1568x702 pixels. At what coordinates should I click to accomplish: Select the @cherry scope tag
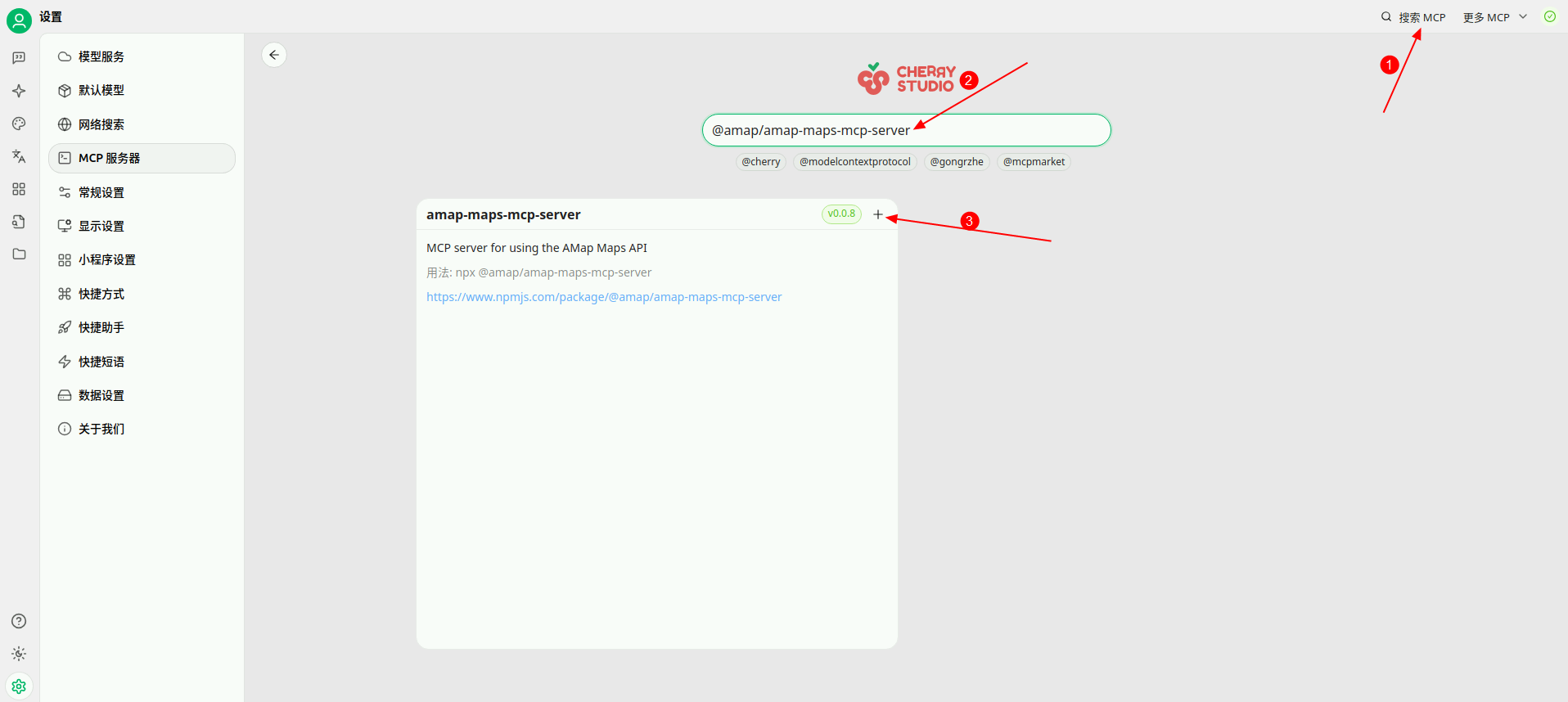click(x=761, y=162)
